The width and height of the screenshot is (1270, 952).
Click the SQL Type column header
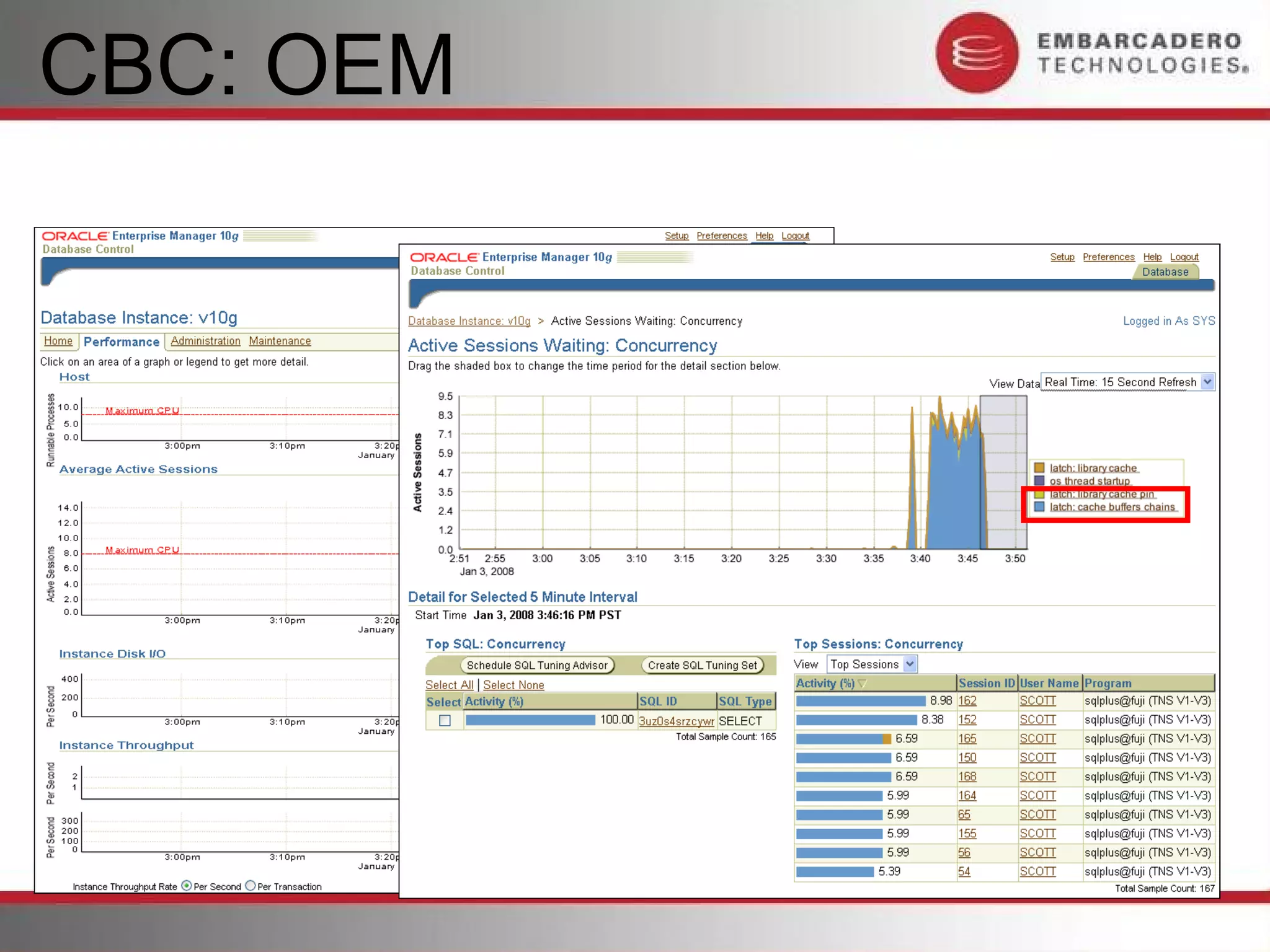pyautogui.click(x=745, y=702)
